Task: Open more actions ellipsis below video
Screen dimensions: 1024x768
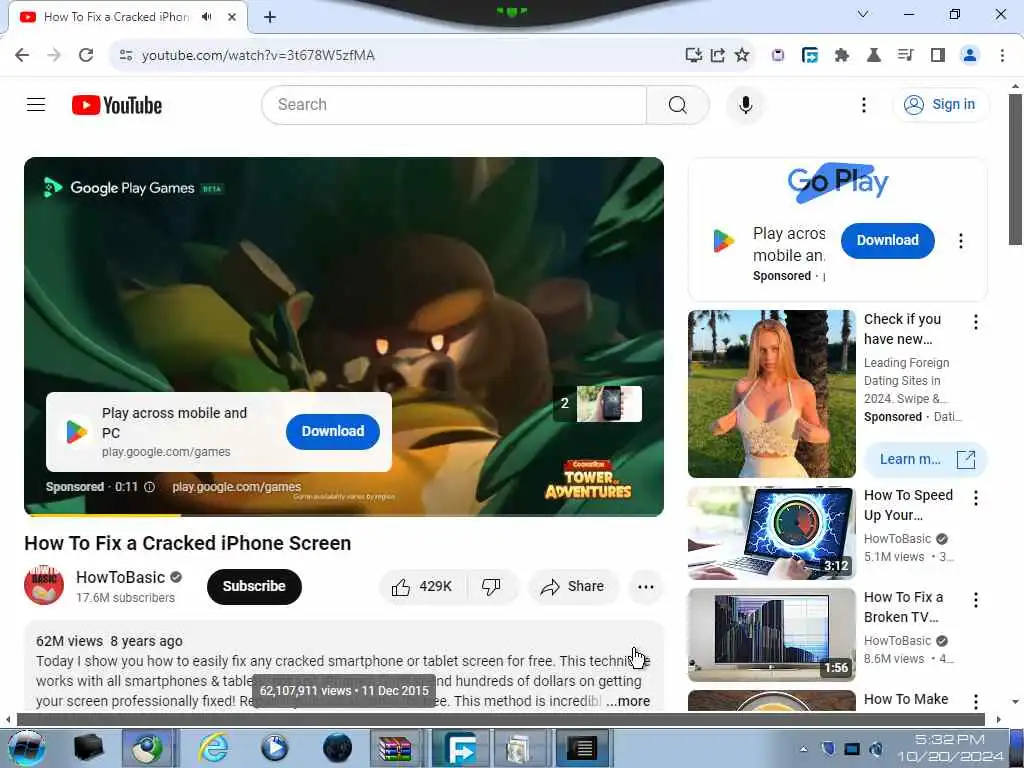Action: 645,586
